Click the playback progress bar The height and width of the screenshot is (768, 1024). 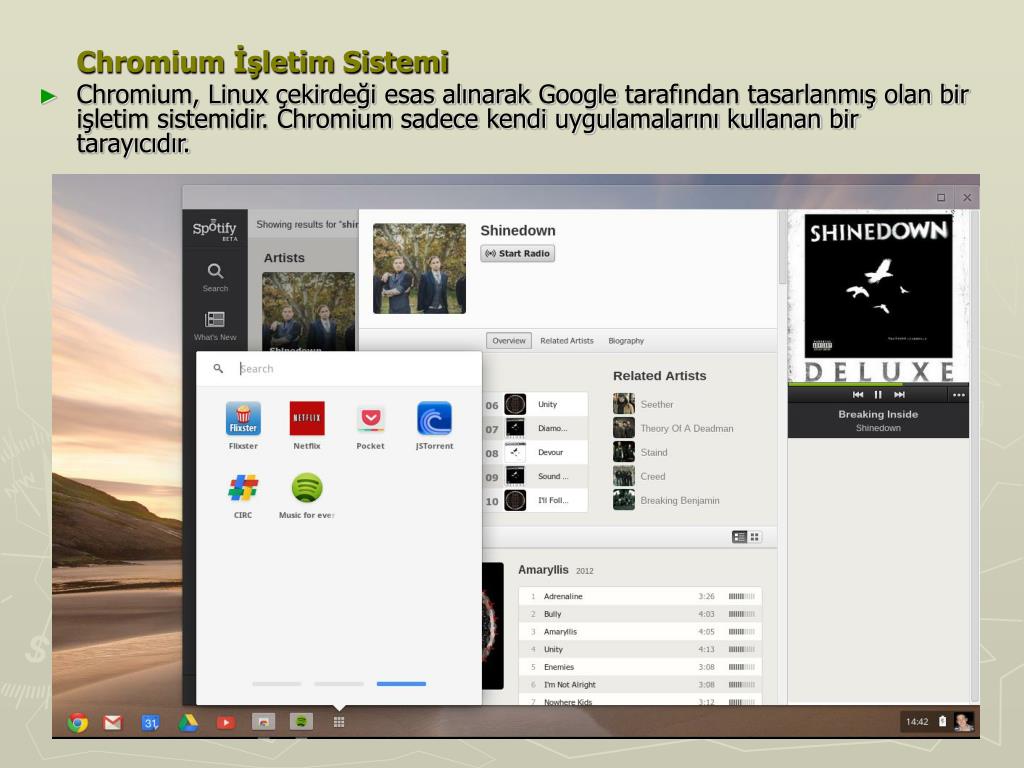pyautogui.click(x=878, y=384)
